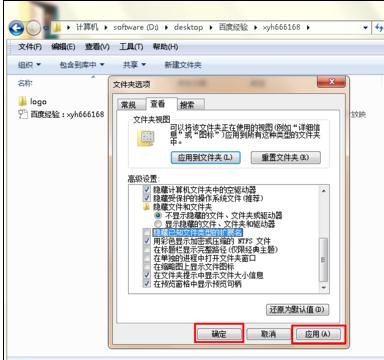Expand the 组织 dropdown
This screenshot has height=360, width=384.
click(x=29, y=65)
